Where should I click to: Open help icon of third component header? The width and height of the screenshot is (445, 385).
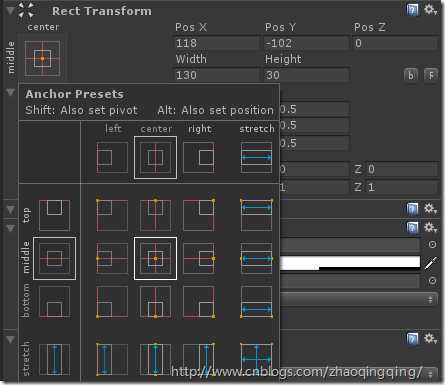412,228
